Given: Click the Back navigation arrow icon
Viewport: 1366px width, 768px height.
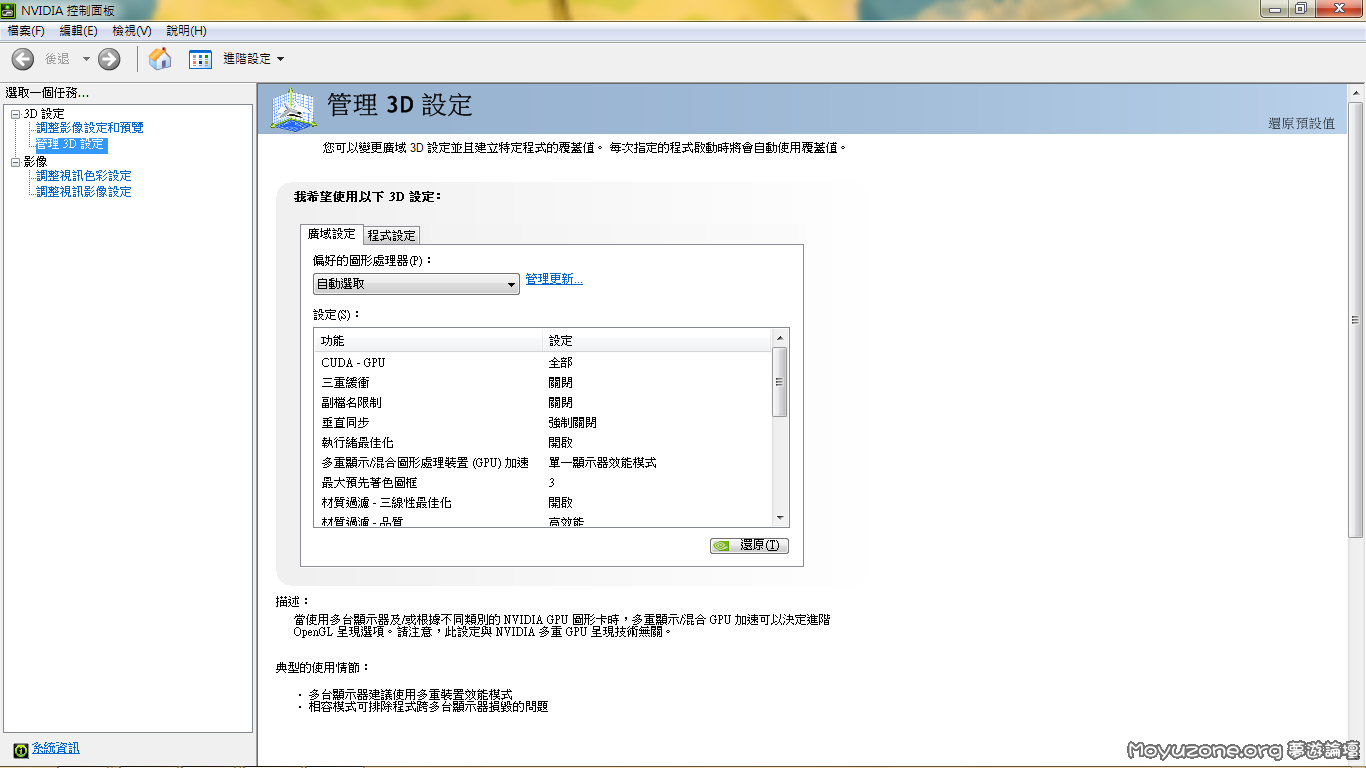Looking at the screenshot, I should pyautogui.click(x=22, y=59).
